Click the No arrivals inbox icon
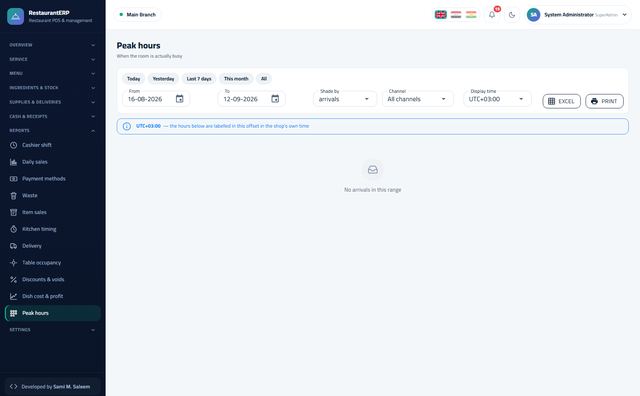 pos(373,170)
